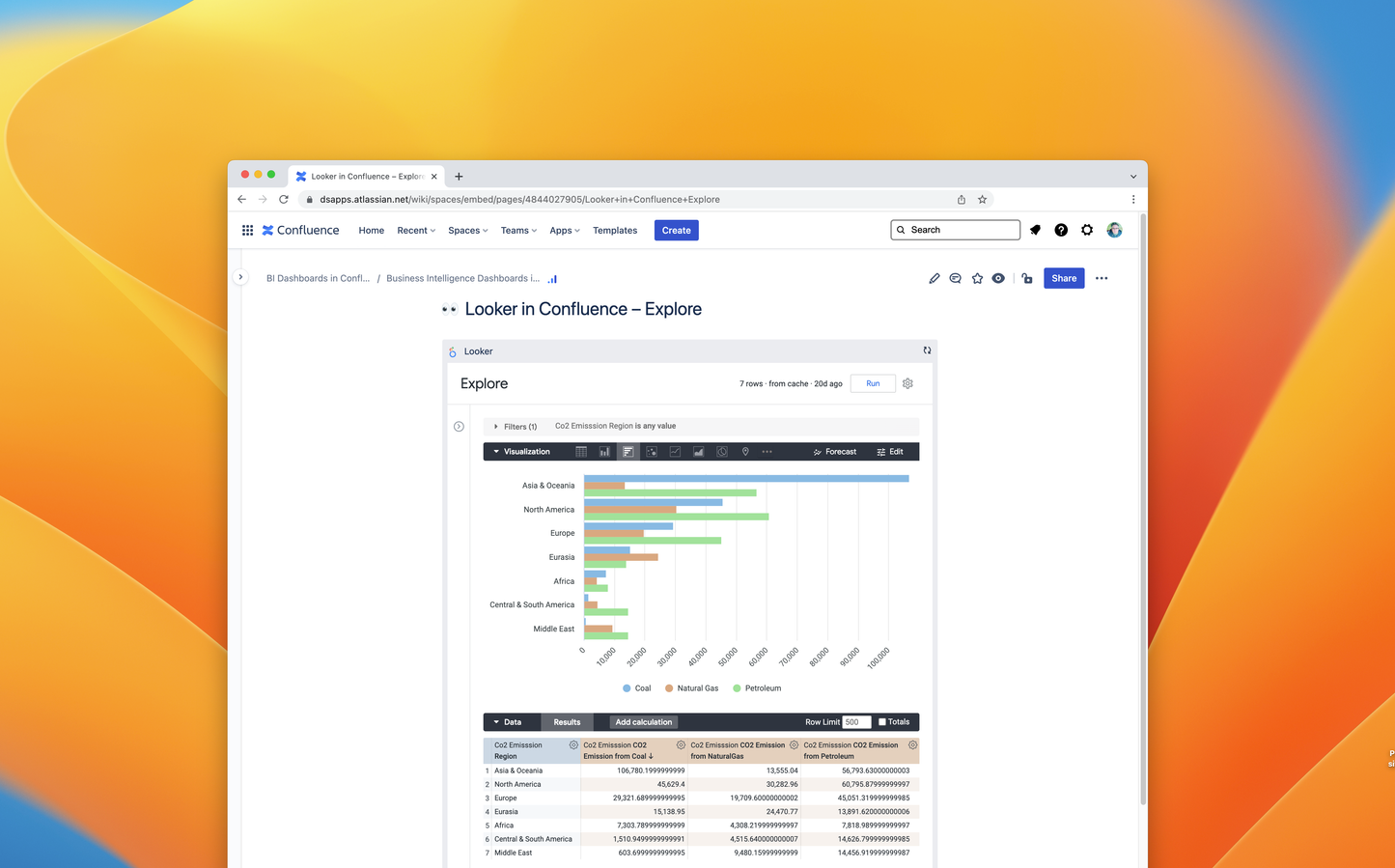The width and height of the screenshot is (1395, 868).
Task: Switch to the Results tab
Action: tap(567, 722)
